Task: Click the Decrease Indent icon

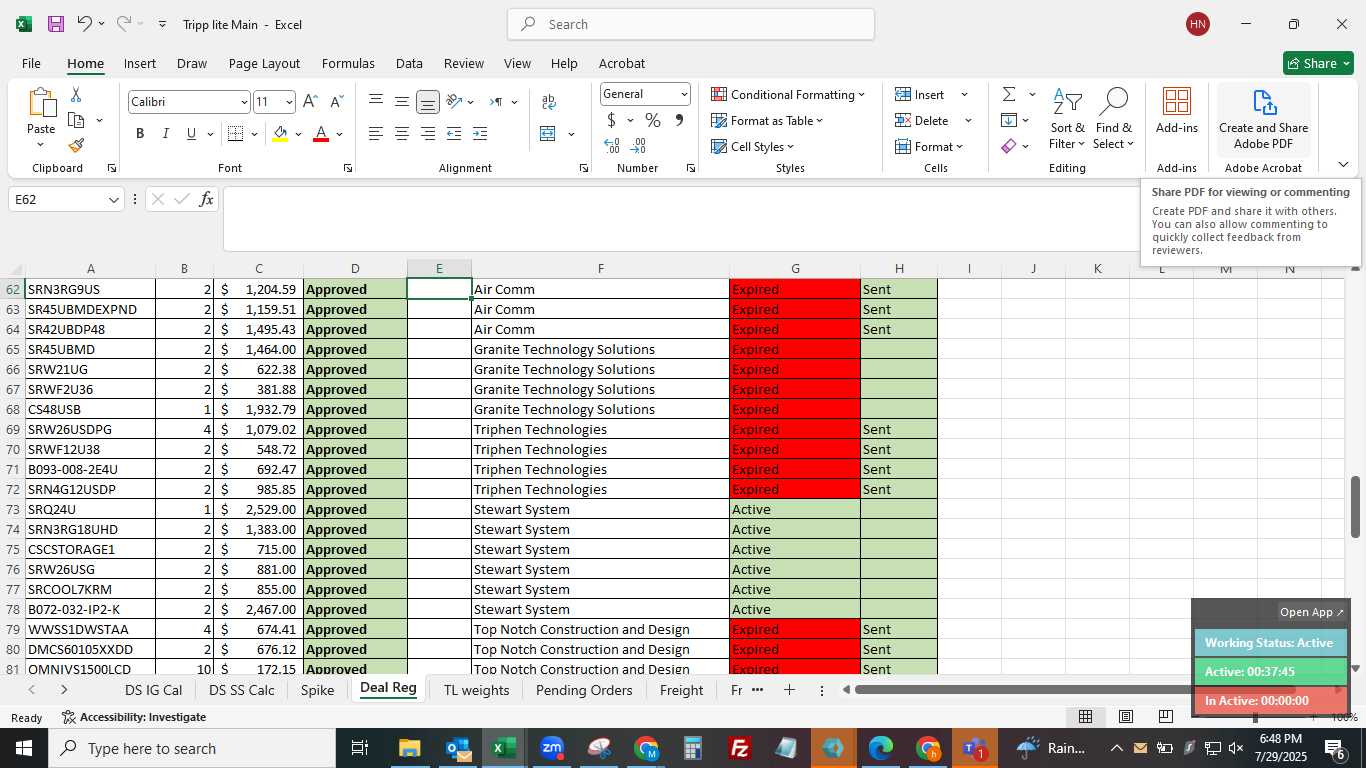Action: point(454,134)
